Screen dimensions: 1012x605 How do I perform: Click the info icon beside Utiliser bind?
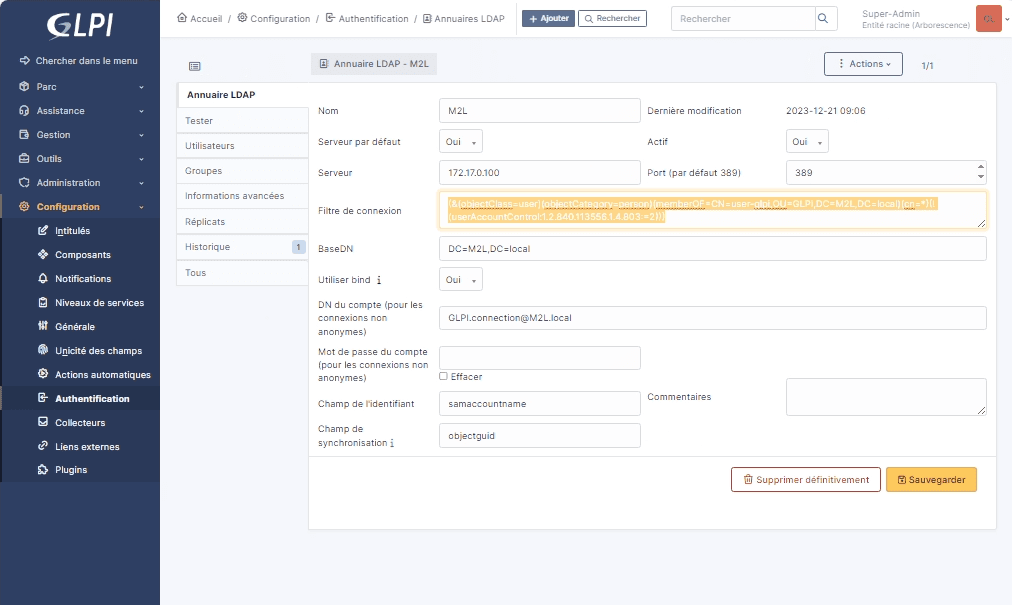click(379, 281)
